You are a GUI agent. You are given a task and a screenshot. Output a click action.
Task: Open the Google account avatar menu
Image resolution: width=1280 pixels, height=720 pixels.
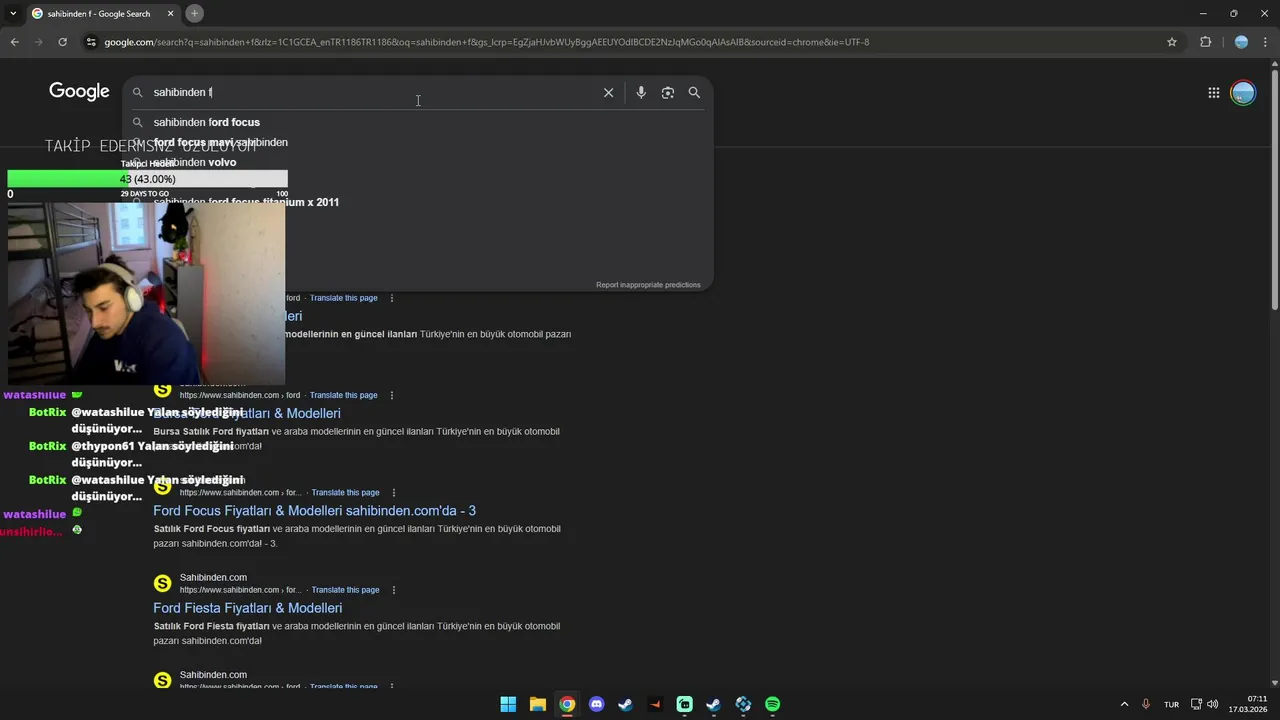pos(1243,93)
